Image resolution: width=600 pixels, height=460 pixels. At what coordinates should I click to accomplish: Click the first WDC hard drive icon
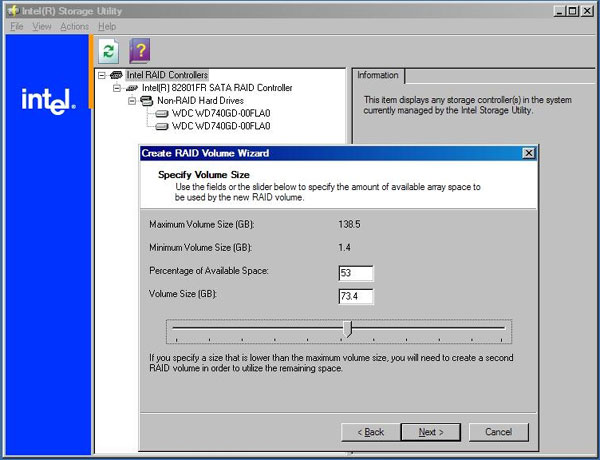162,114
